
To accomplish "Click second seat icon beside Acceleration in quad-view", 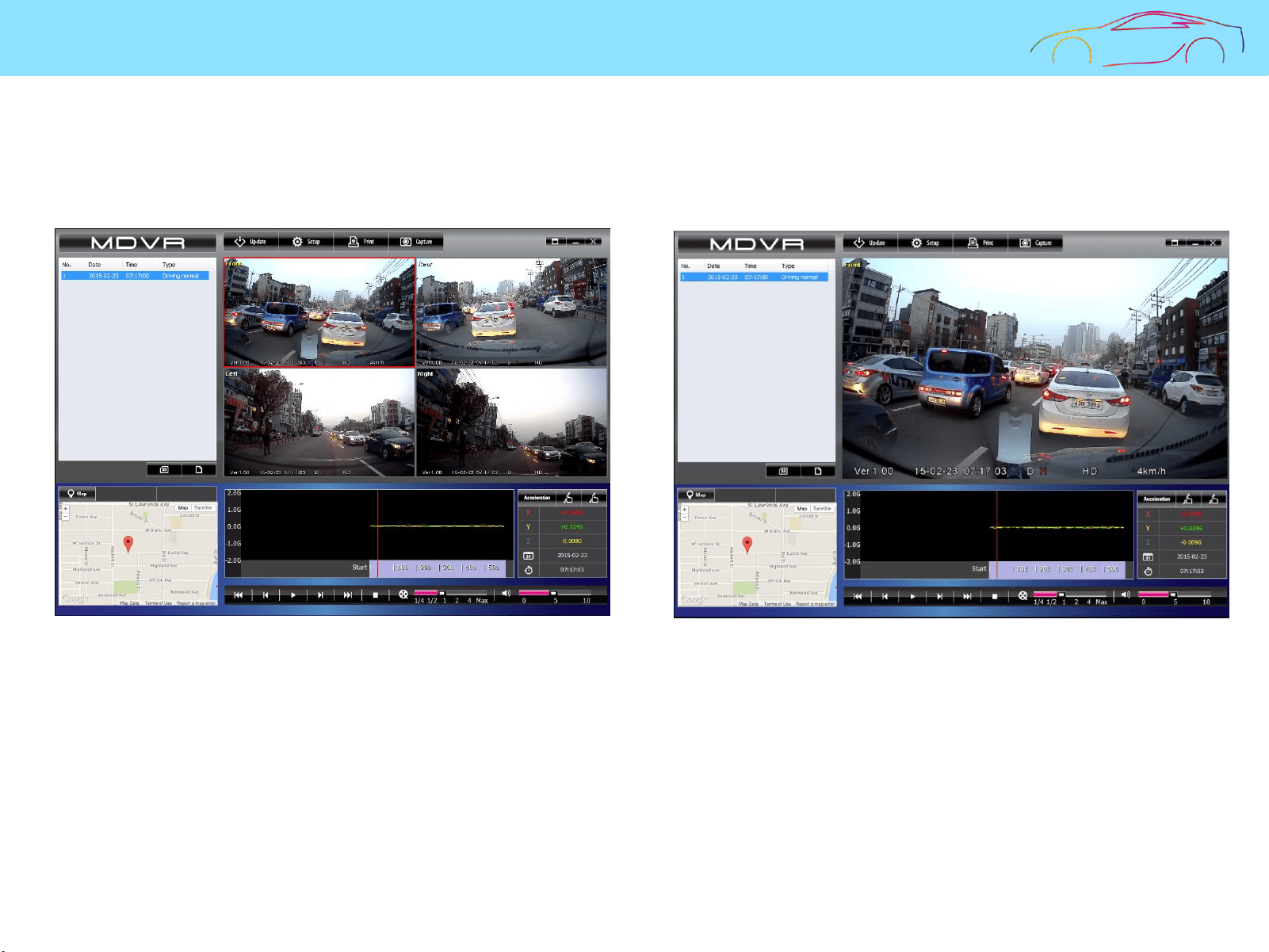I will (x=594, y=498).
